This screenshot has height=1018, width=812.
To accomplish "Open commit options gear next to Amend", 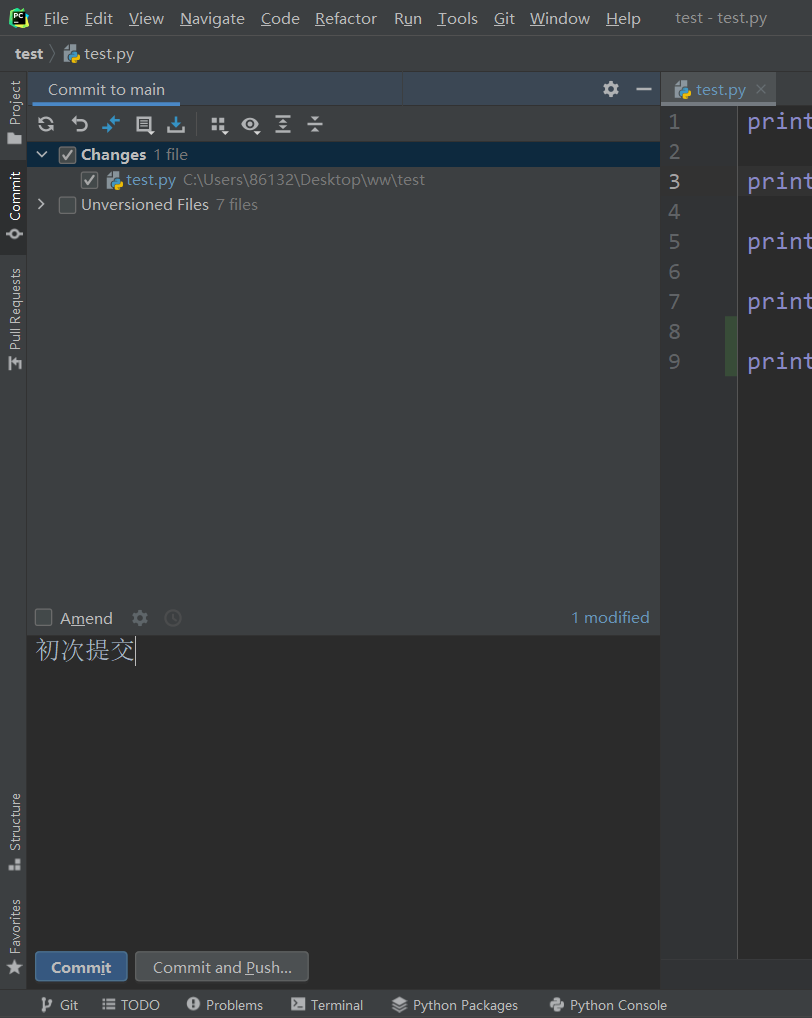I will pyautogui.click(x=140, y=617).
